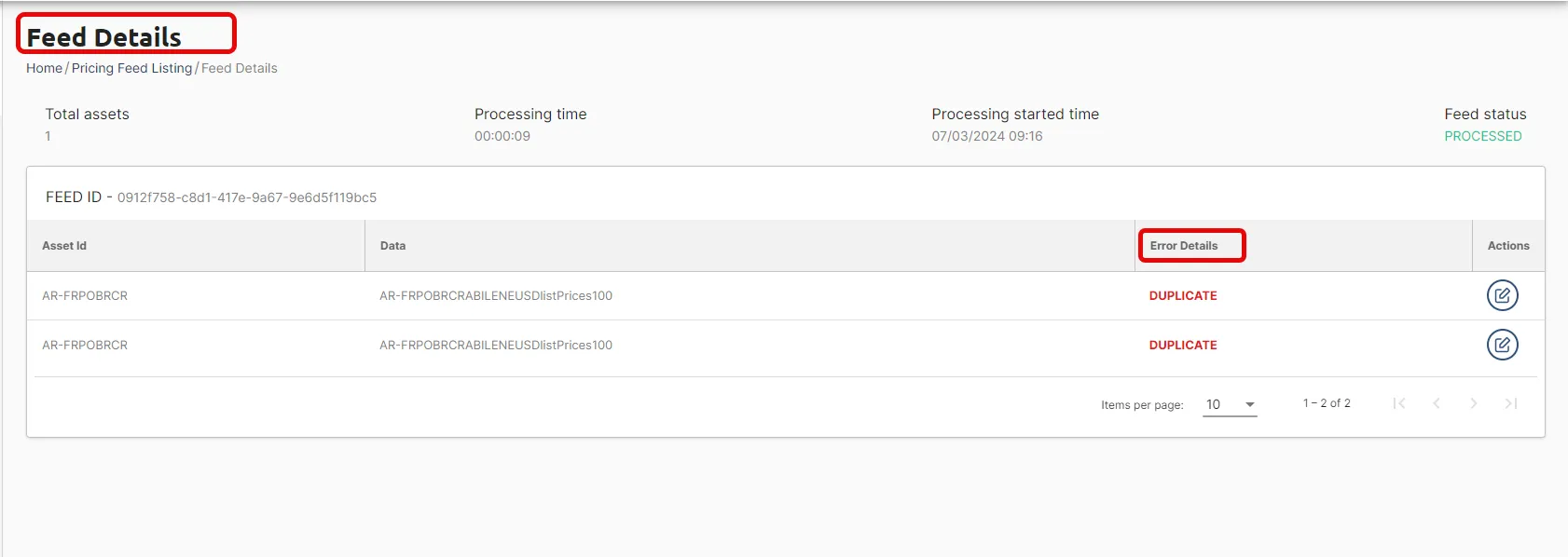Go to first page pagination icon
This screenshot has width=1568, height=557.
coord(1399,403)
